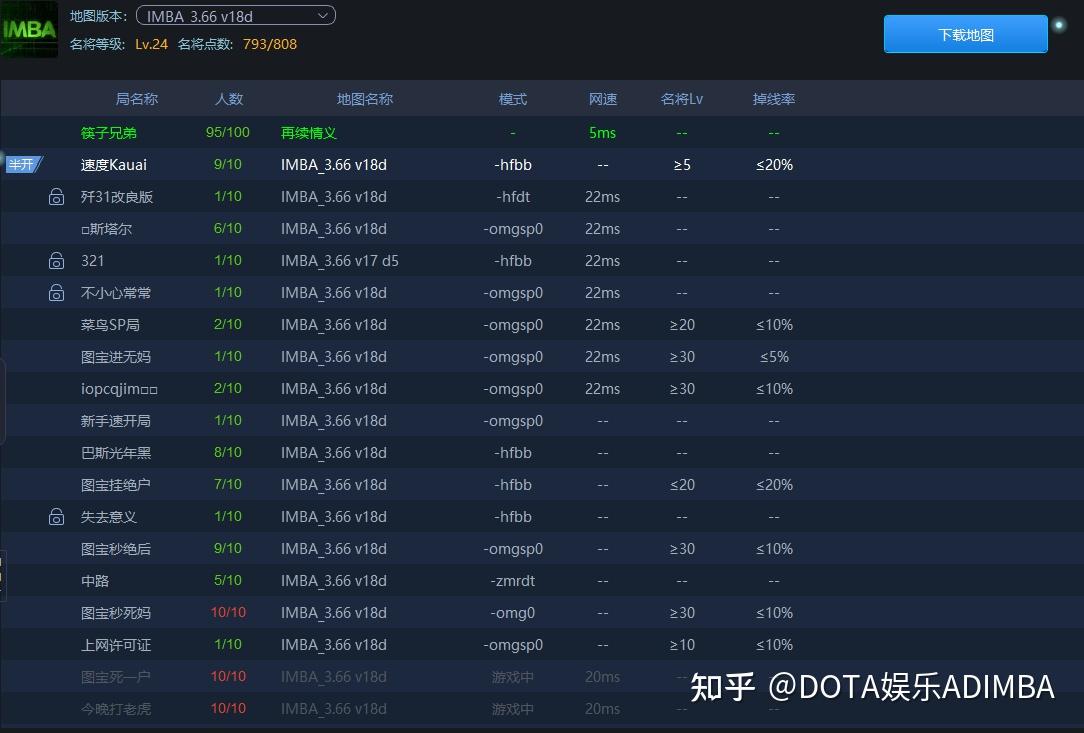This screenshot has height=733, width=1084.
Task: Click the lock icon on 不小心常来 room
Action: (55, 292)
